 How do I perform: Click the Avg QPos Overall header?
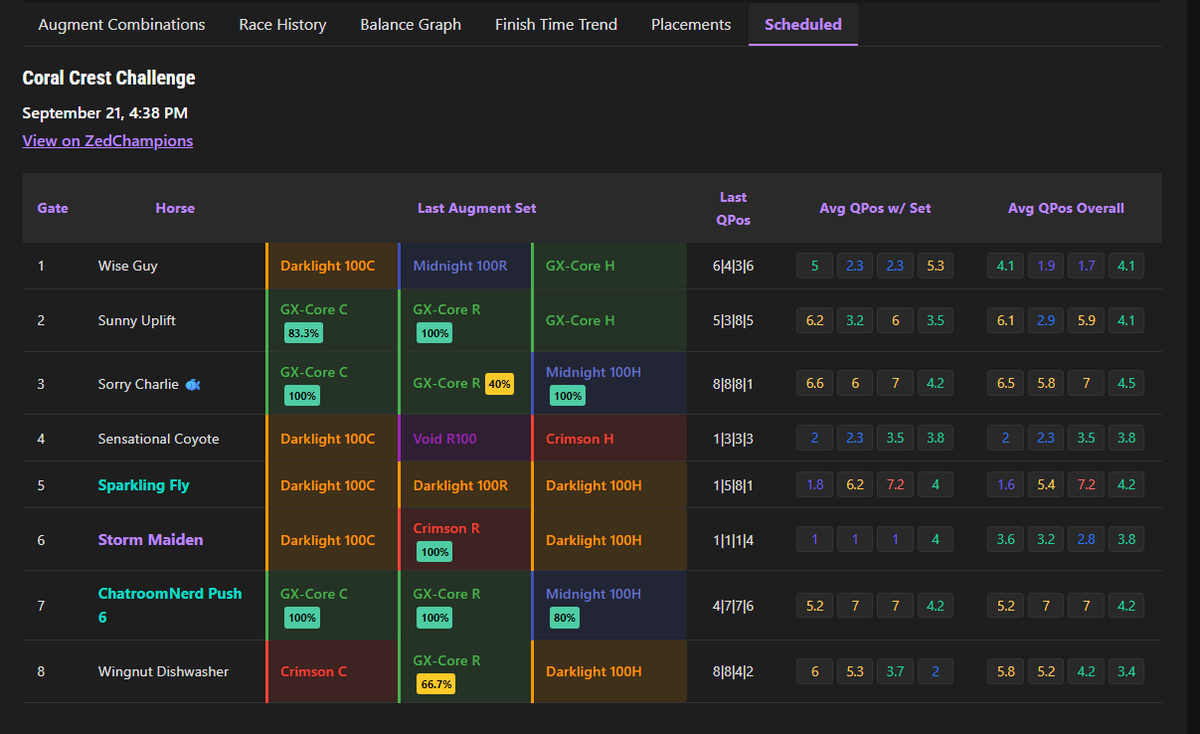click(1066, 208)
